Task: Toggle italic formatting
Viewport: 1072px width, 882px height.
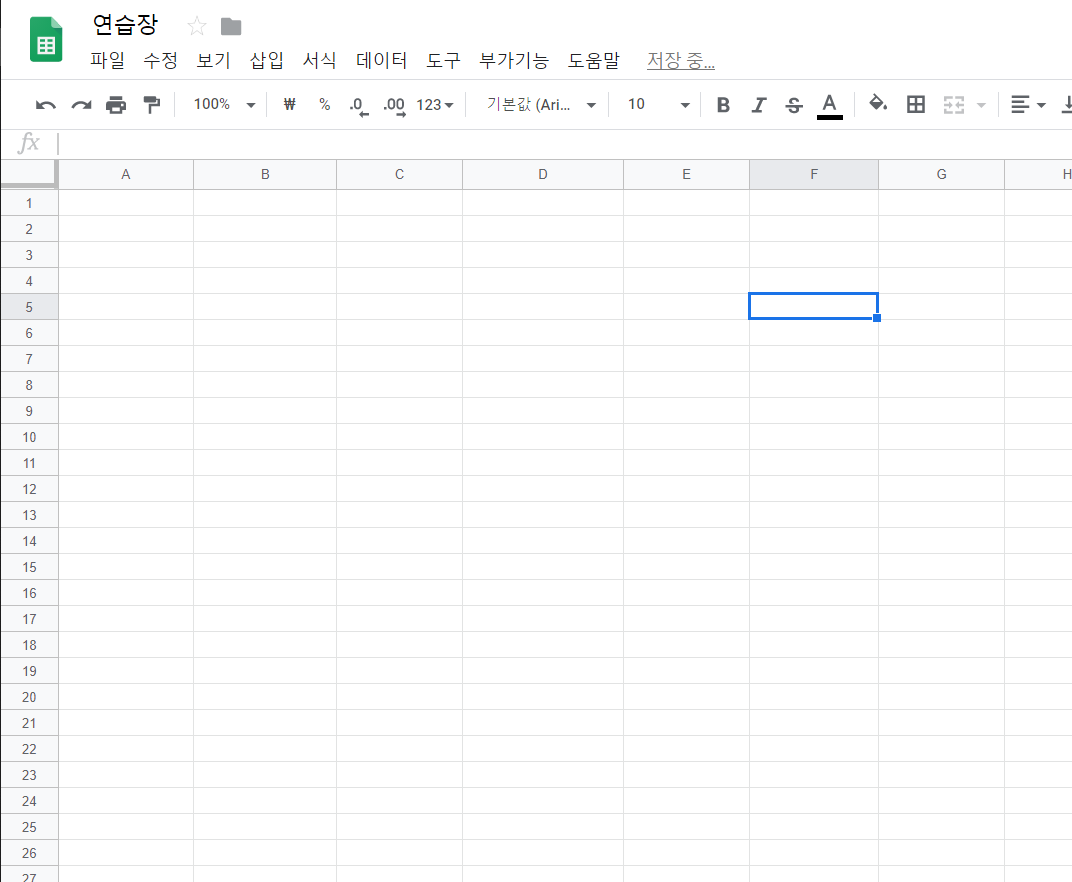Action: 758,105
